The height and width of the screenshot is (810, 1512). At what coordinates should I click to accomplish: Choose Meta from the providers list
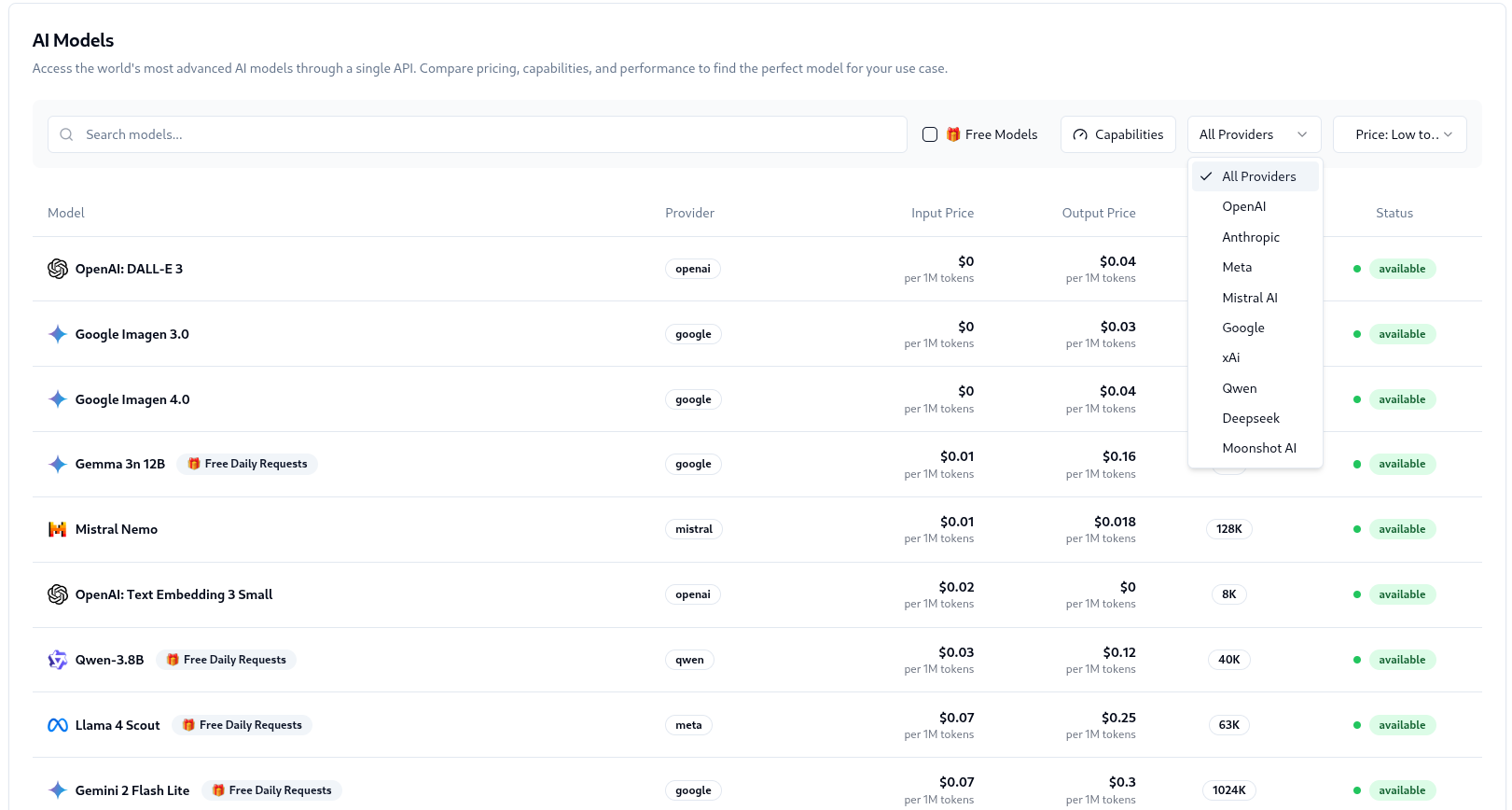[1255, 267]
